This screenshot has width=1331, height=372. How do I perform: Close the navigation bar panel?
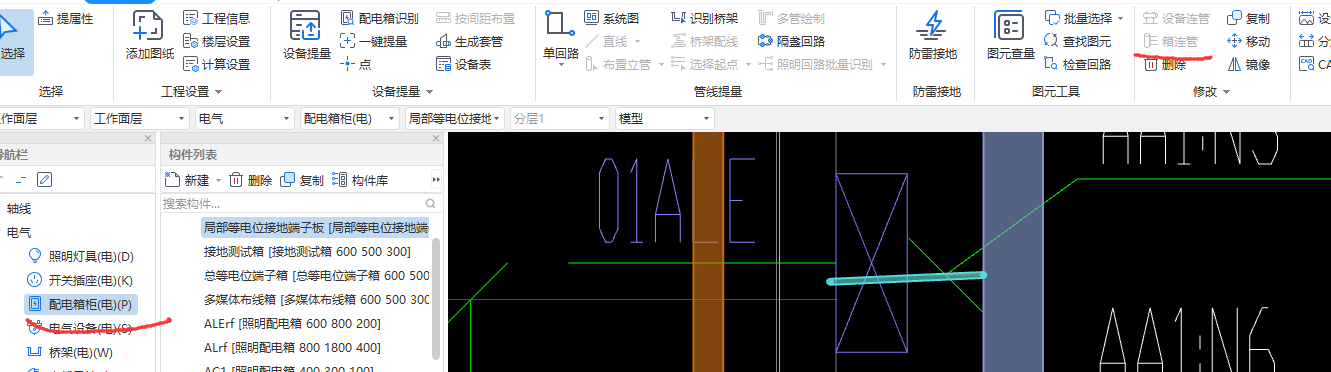(148, 139)
